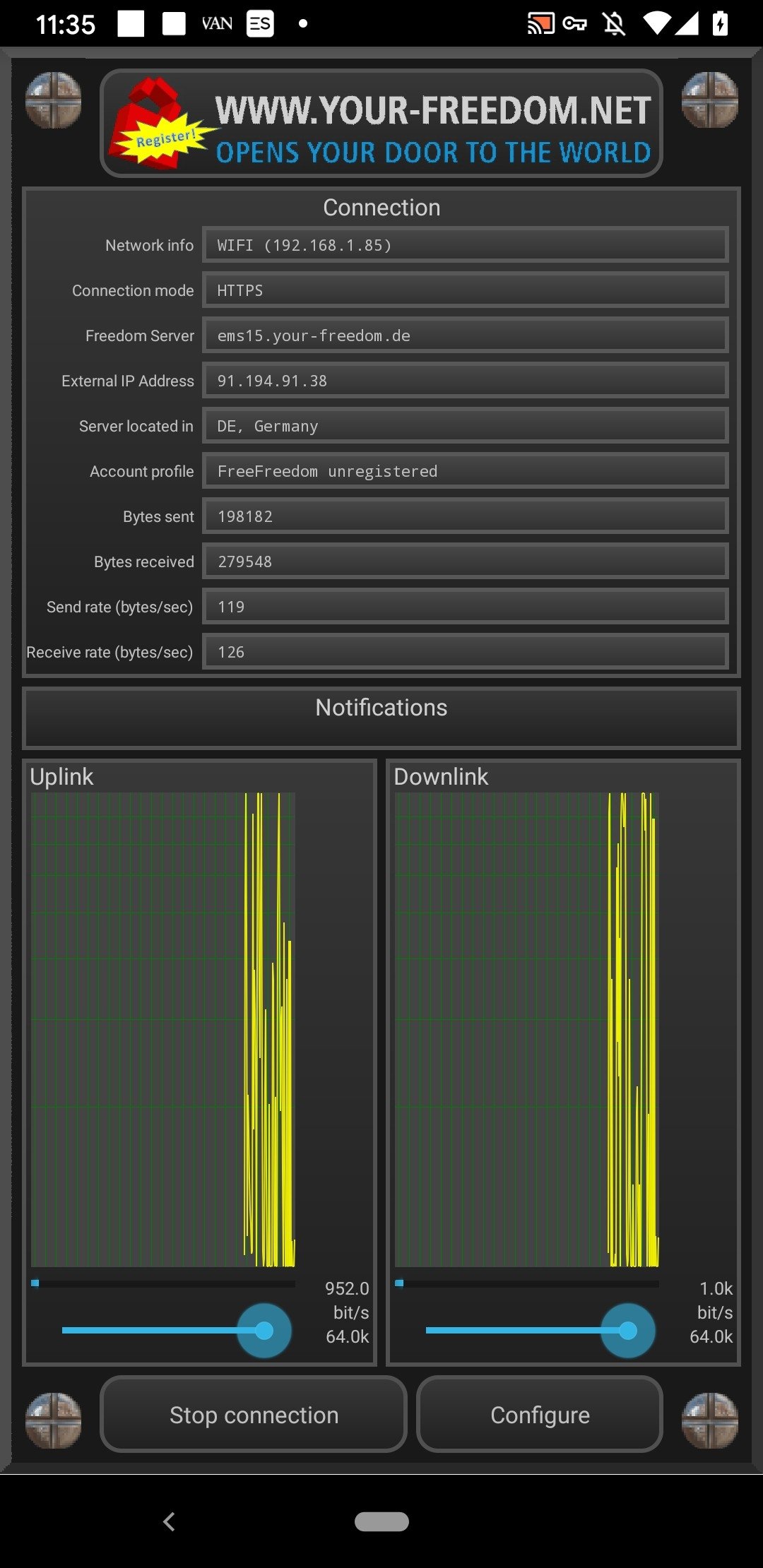Select the Freedom Server field
Image resolution: width=763 pixels, height=1568 pixels.
pyautogui.click(x=466, y=335)
